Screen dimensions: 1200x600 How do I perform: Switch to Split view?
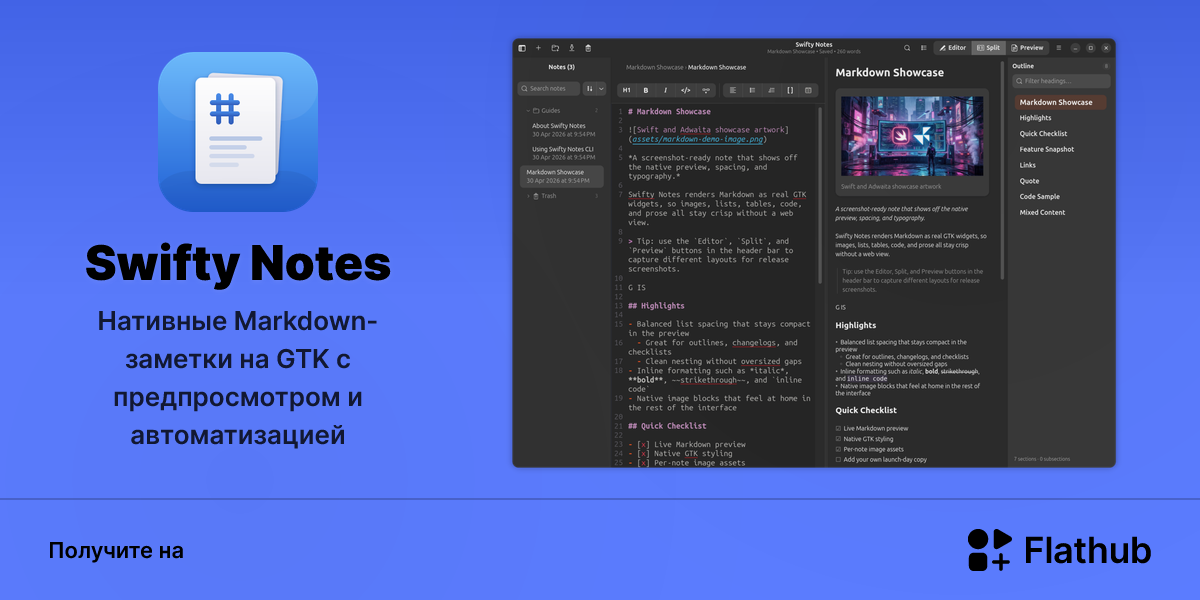(988, 48)
